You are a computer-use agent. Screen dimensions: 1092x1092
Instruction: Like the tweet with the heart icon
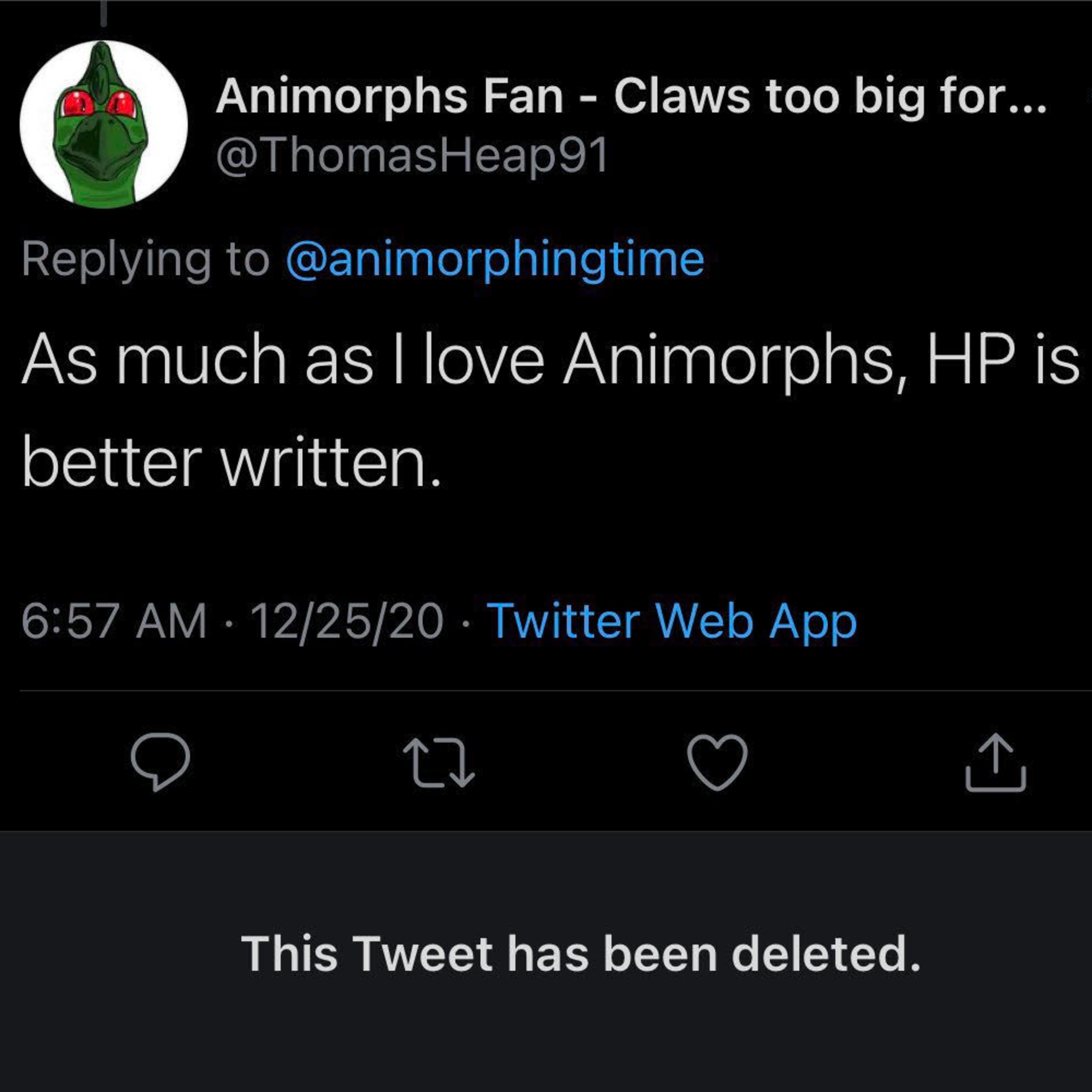(717, 761)
